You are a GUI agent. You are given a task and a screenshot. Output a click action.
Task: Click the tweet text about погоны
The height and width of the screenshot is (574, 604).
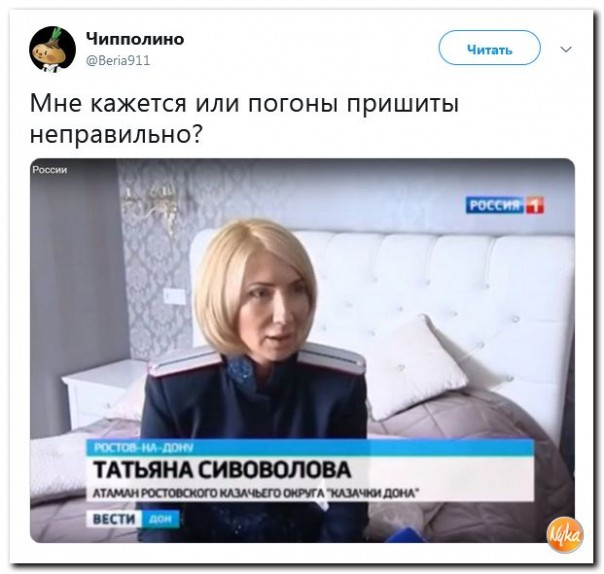244,119
